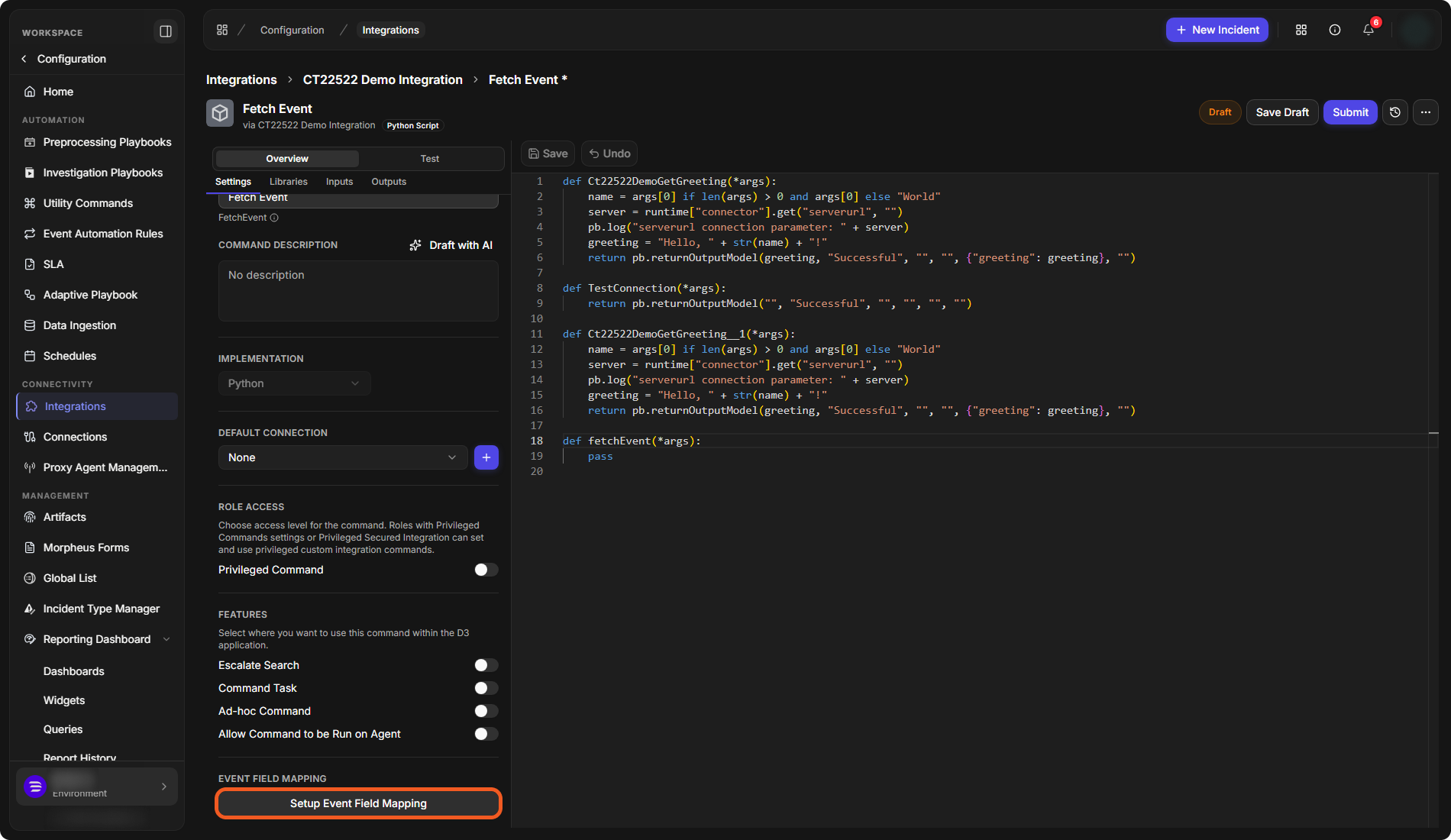The width and height of the screenshot is (1451, 840).
Task: Open version history clock icon
Action: (1395, 112)
